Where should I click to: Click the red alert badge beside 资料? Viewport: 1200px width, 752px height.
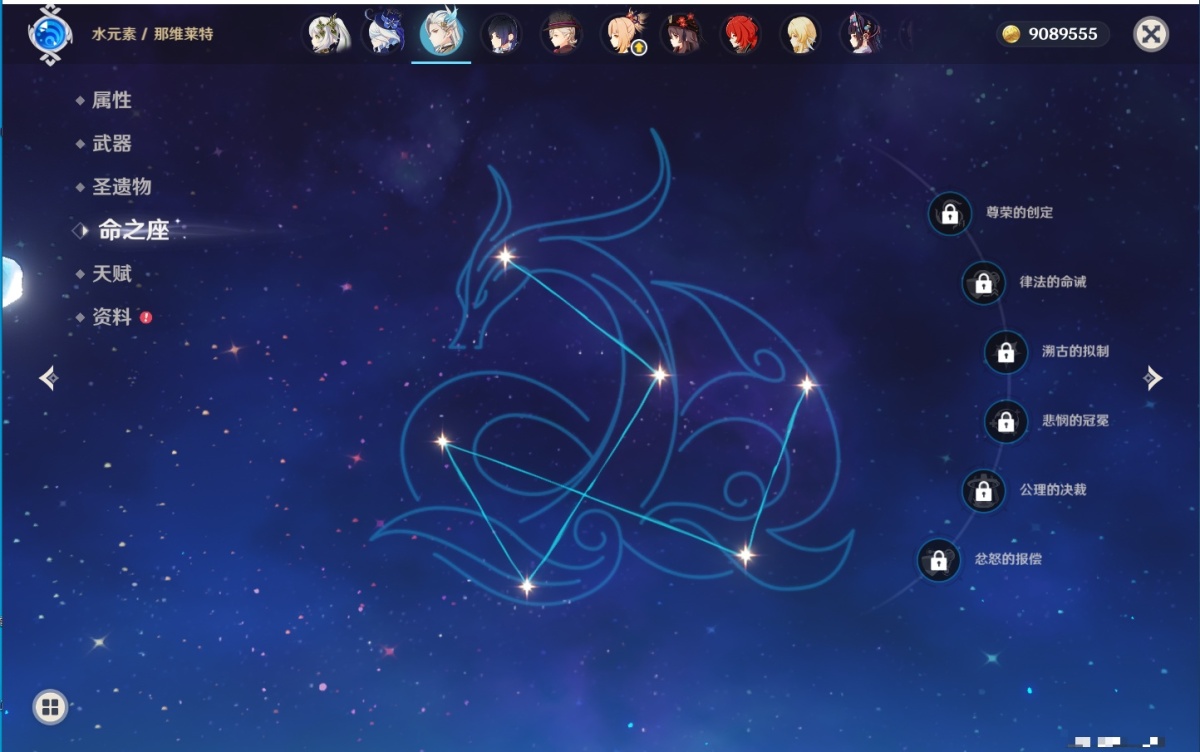click(146, 317)
